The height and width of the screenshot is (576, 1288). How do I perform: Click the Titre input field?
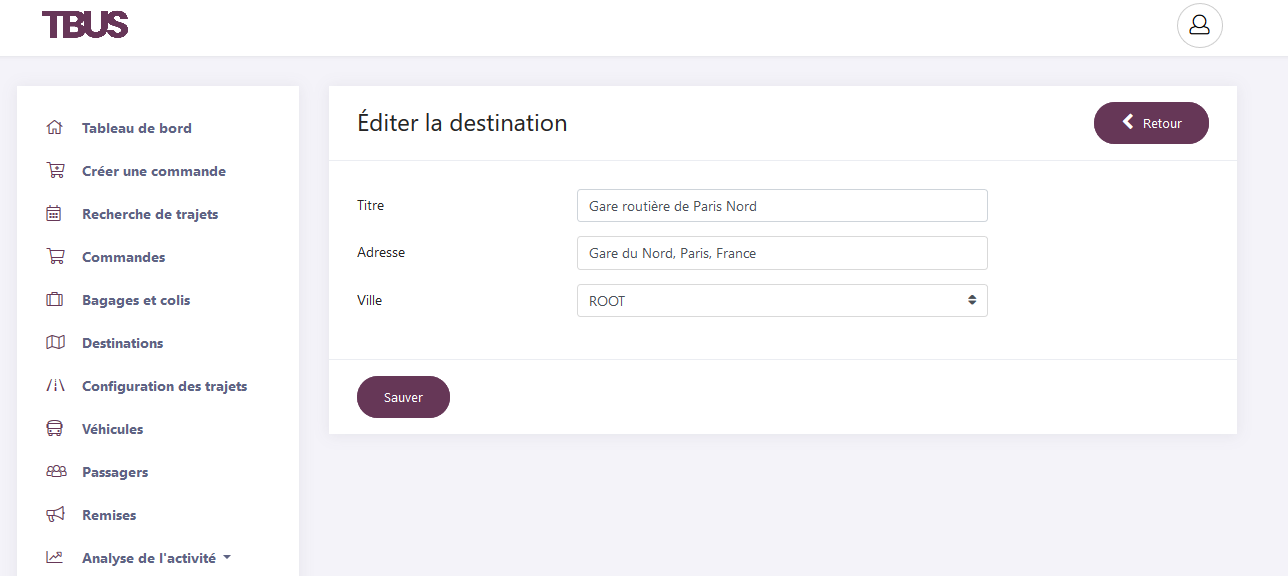pos(781,205)
